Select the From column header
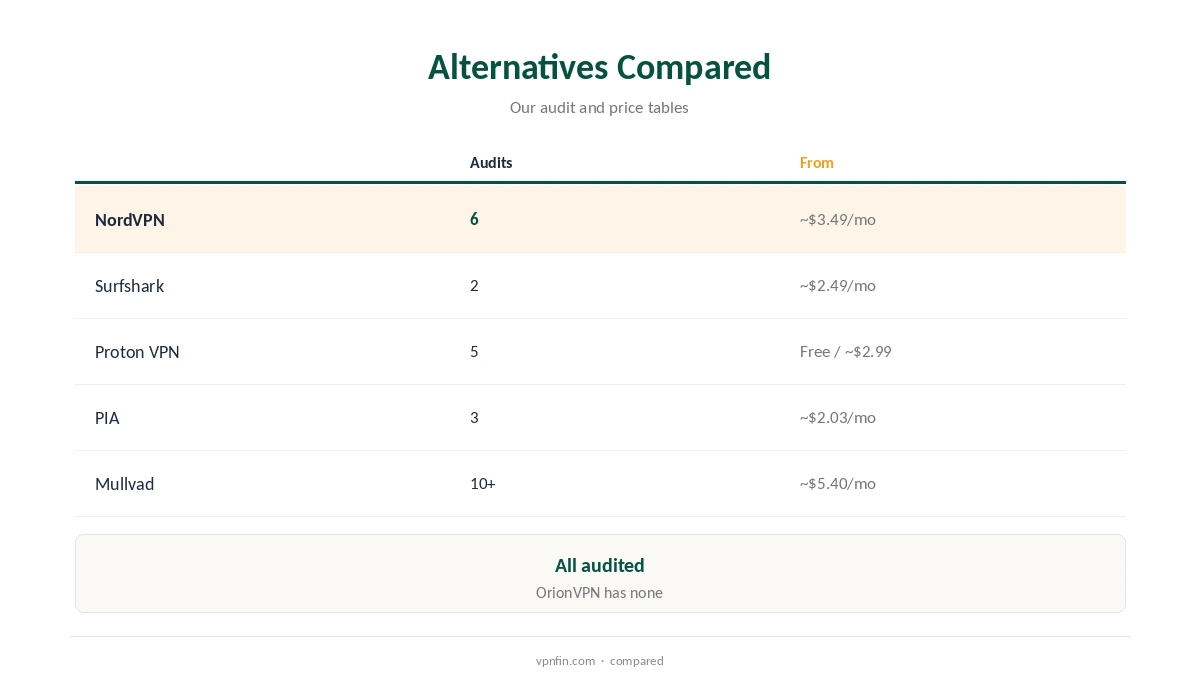 point(817,163)
